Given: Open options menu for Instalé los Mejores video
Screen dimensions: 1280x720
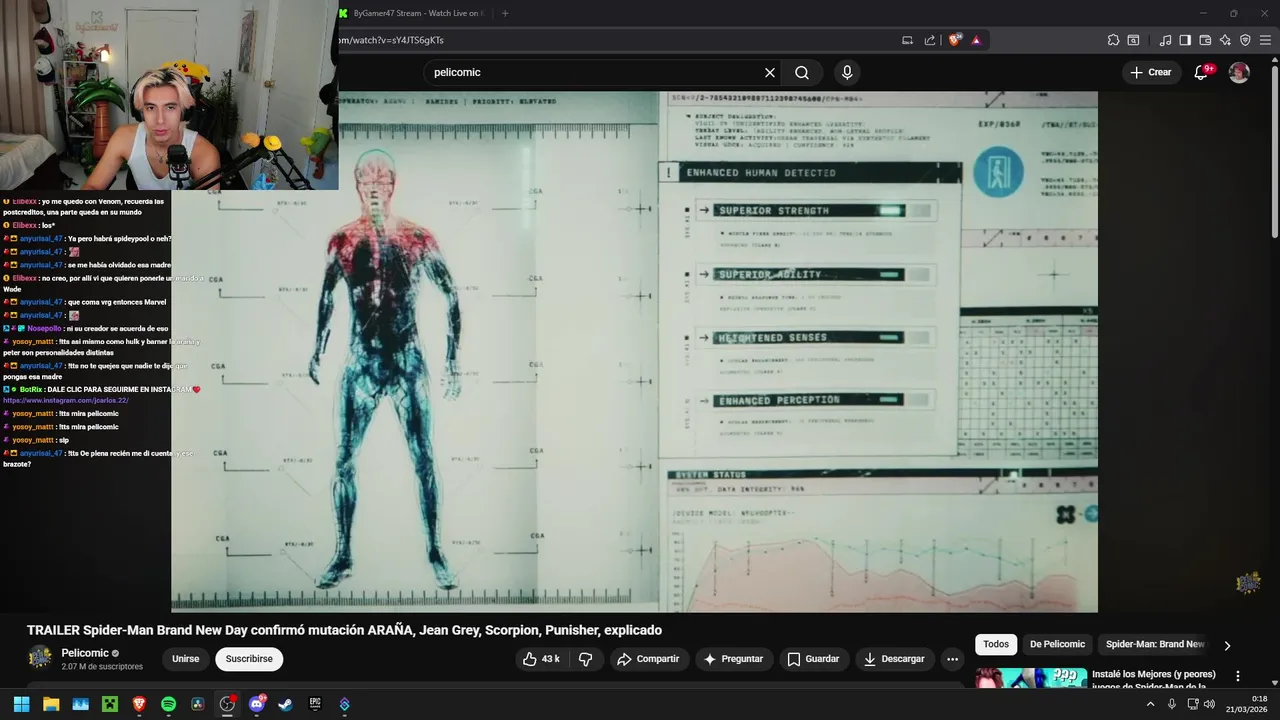Looking at the screenshot, I should [1238, 676].
